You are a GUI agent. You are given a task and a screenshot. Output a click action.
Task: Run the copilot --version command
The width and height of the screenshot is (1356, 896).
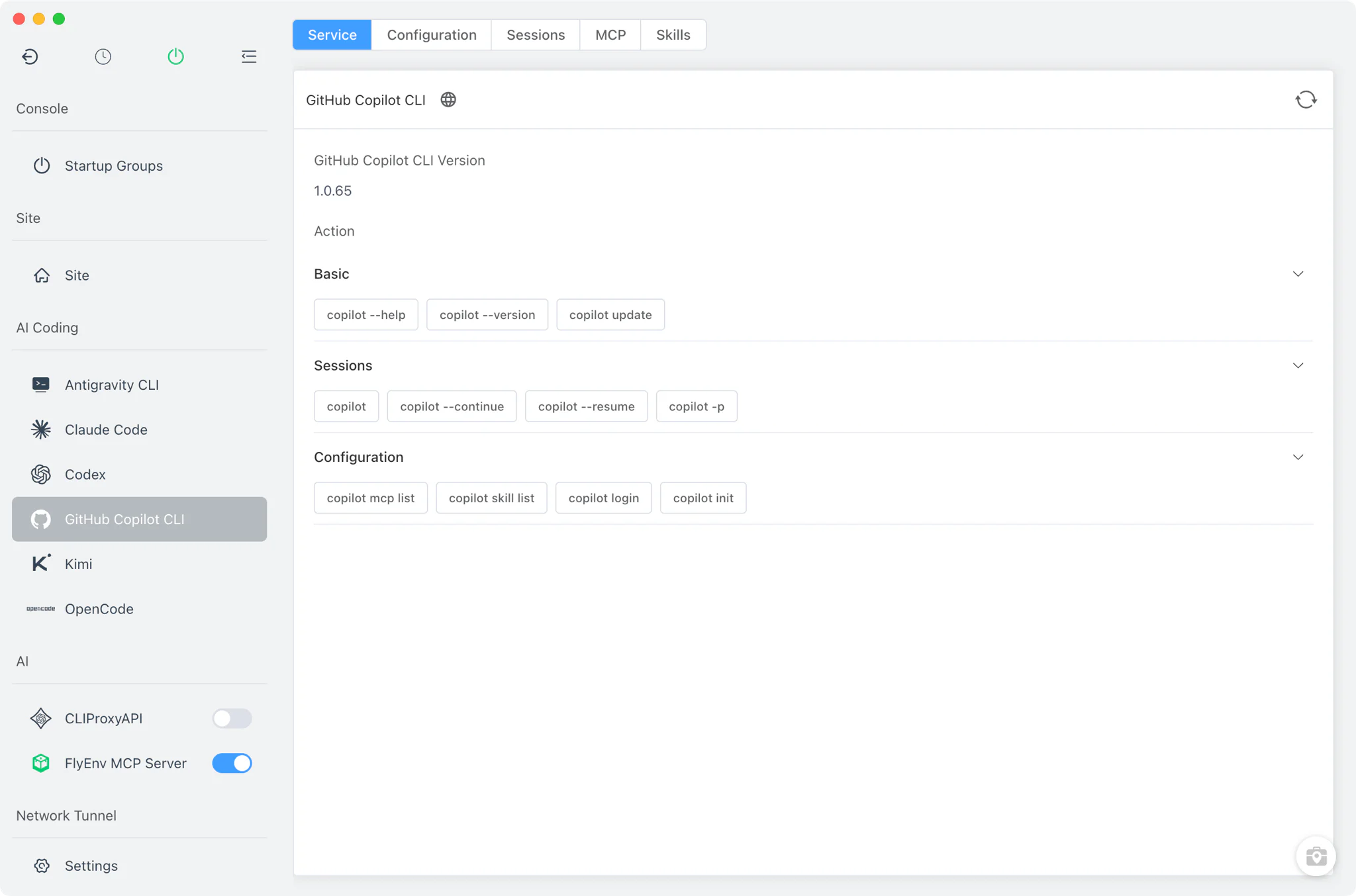pyautogui.click(x=487, y=315)
